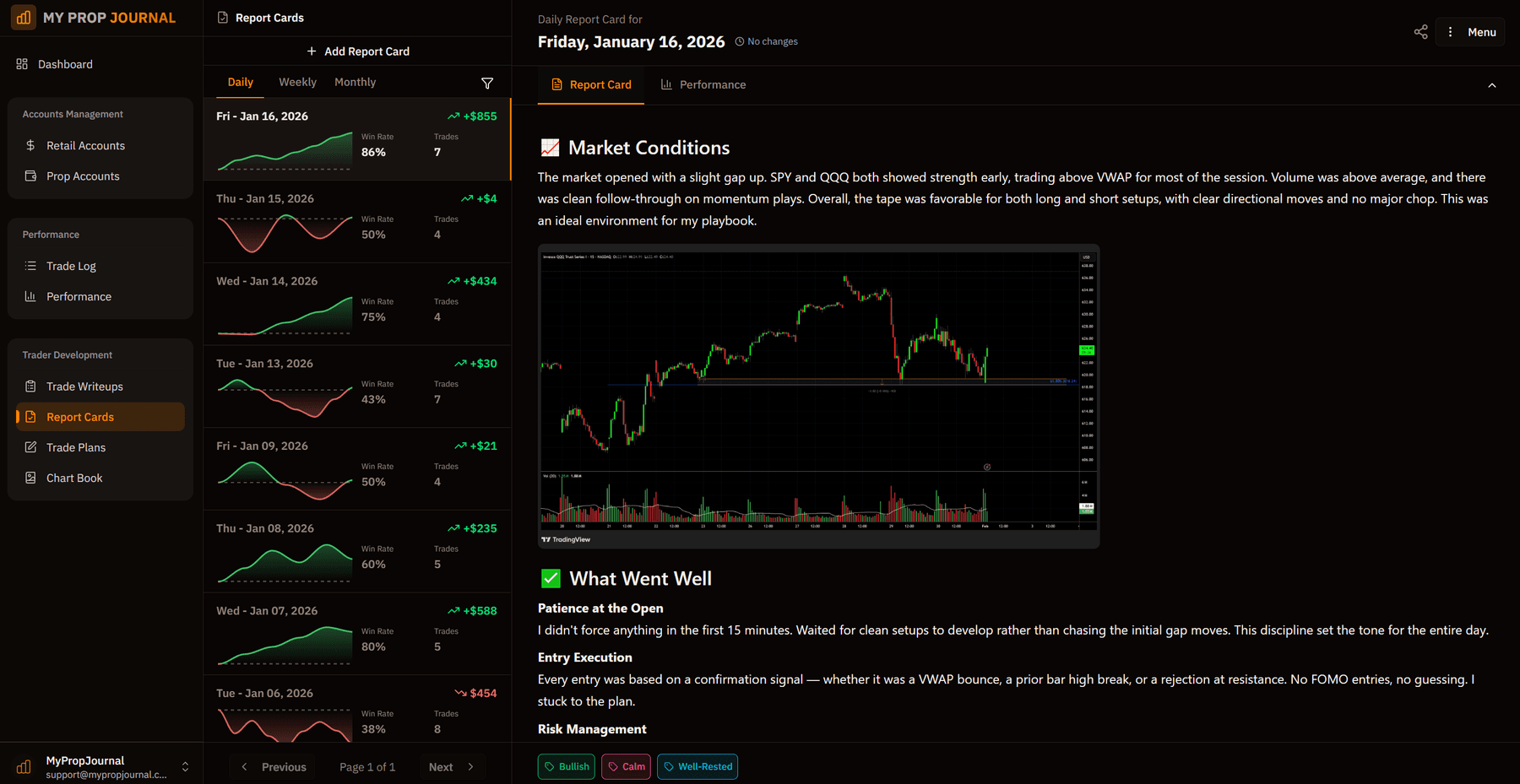Viewport: 1520px width, 784px height.
Task: Open the three-dot Menu
Action: click(1469, 31)
